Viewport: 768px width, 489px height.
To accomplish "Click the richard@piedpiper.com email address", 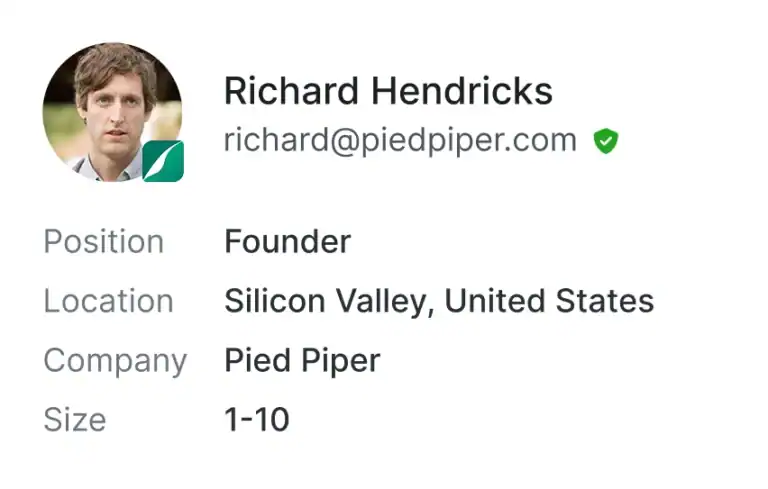I will [400, 141].
